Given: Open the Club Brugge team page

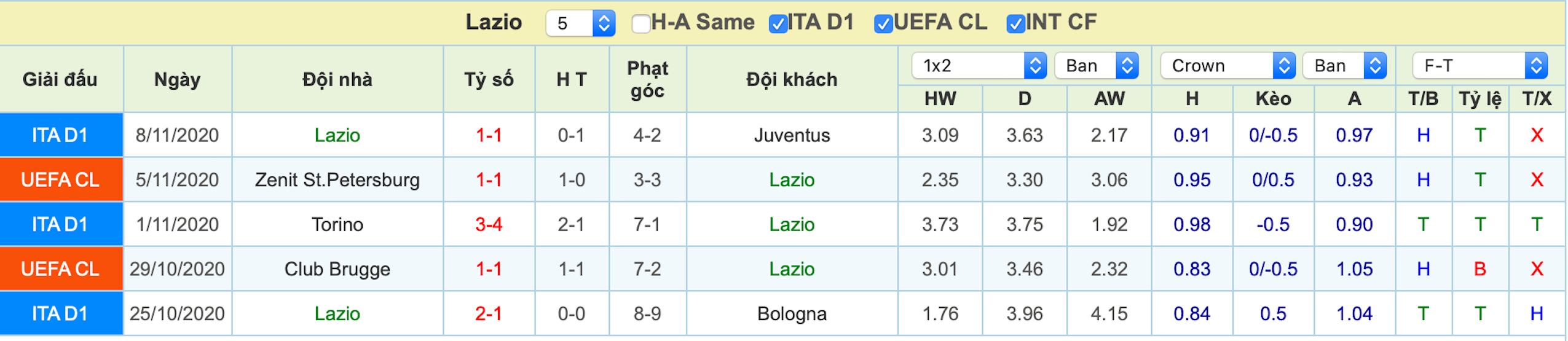Looking at the screenshot, I should pos(337,269).
